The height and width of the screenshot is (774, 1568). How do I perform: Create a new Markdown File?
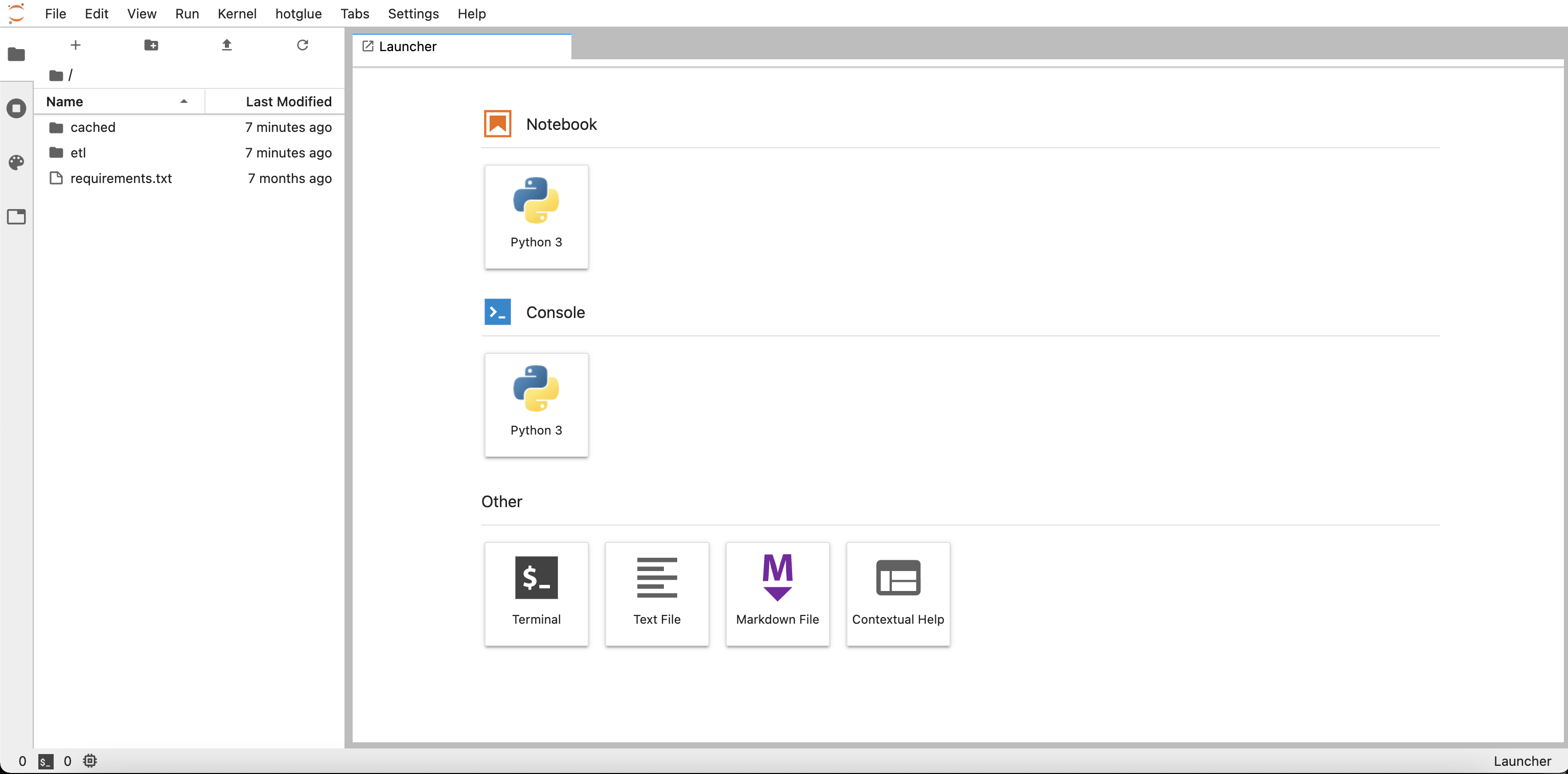coord(777,593)
